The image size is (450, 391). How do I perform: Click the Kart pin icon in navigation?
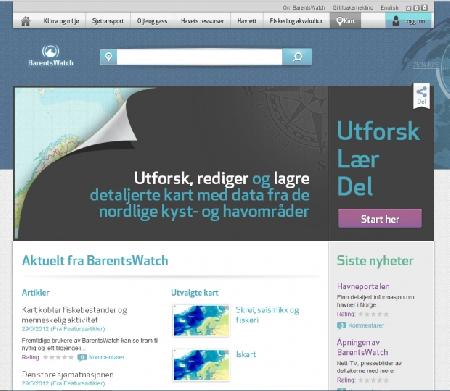coord(339,21)
